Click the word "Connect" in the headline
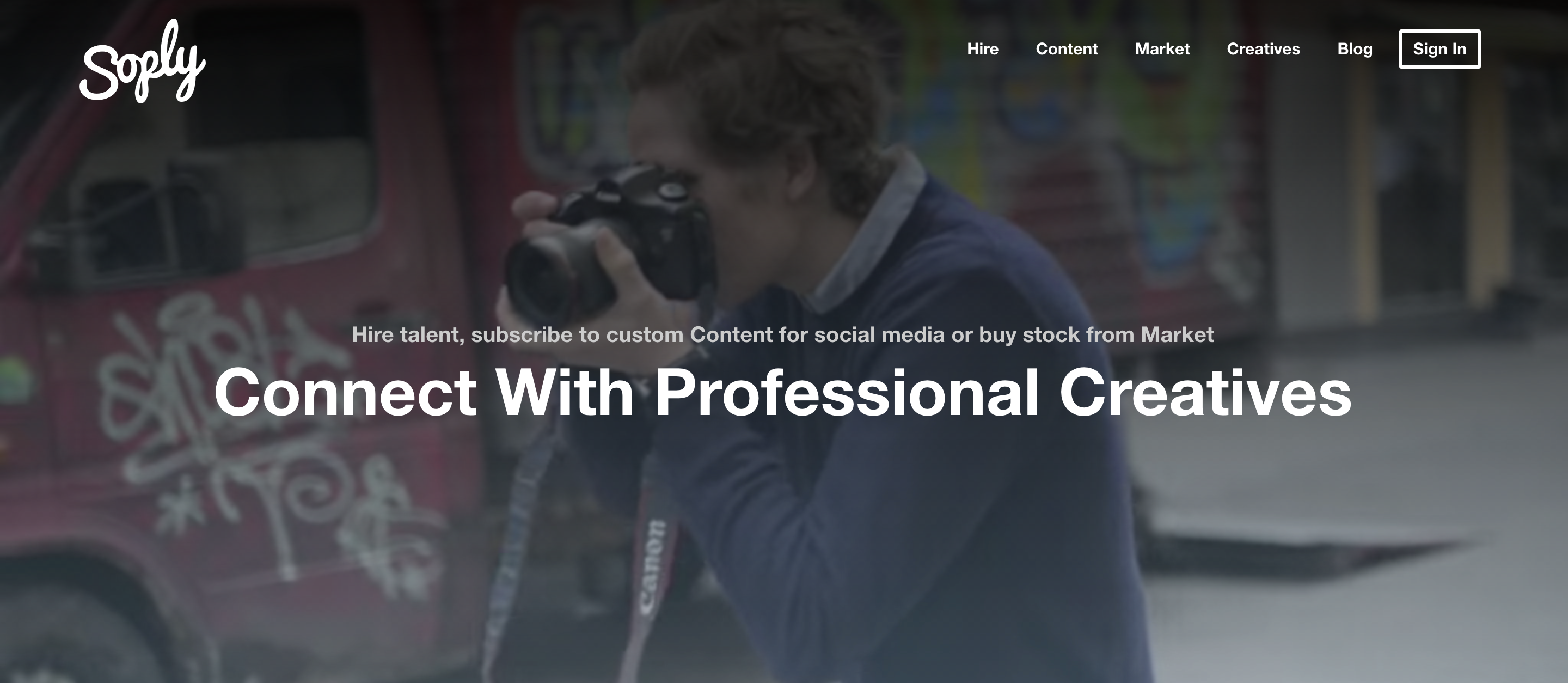The height and width of the screenshot is (683, 1568). pyautogui.click(x=345, y=393)
